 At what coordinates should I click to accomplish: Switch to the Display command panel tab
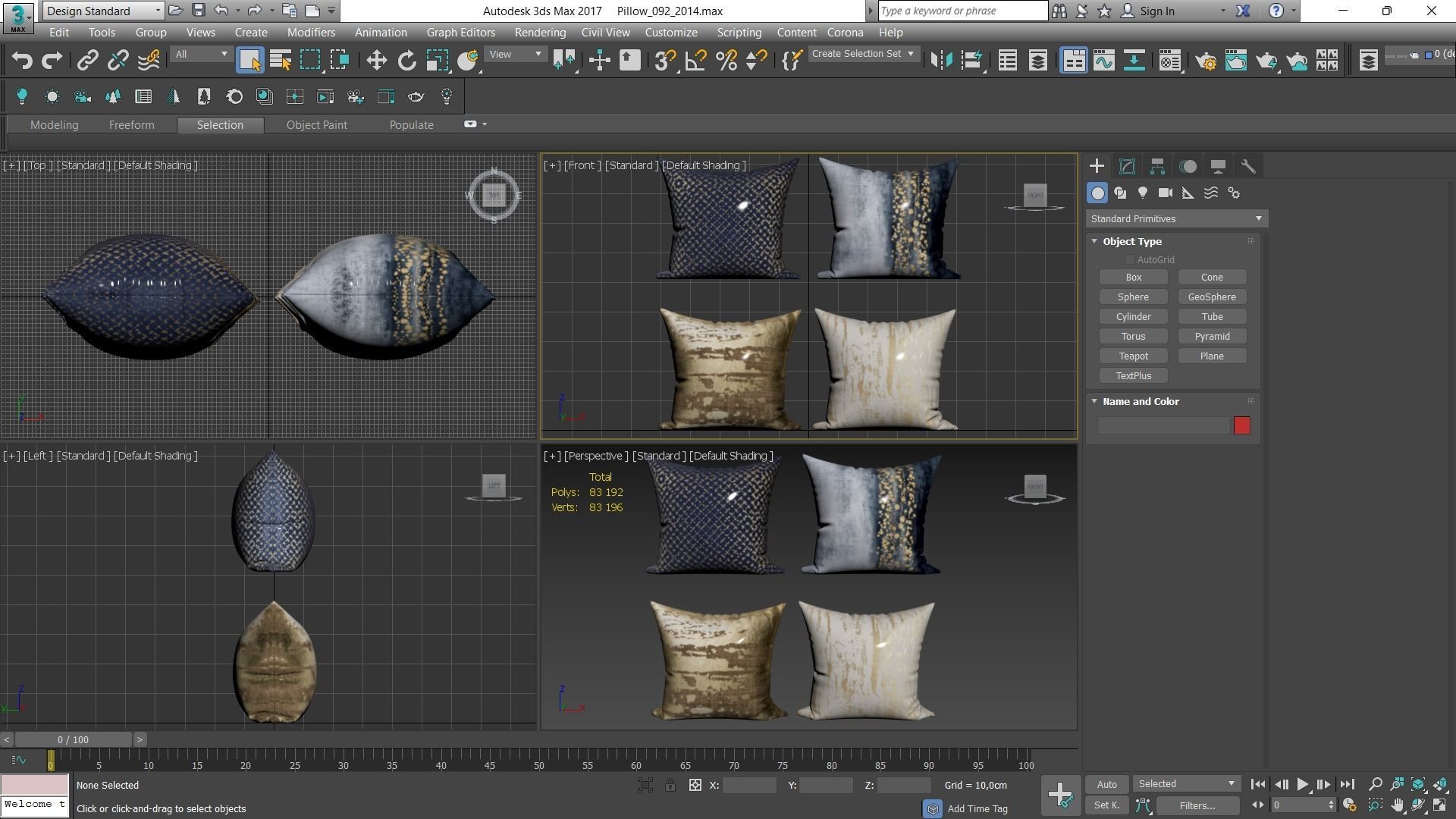[x=1218, y=166]
